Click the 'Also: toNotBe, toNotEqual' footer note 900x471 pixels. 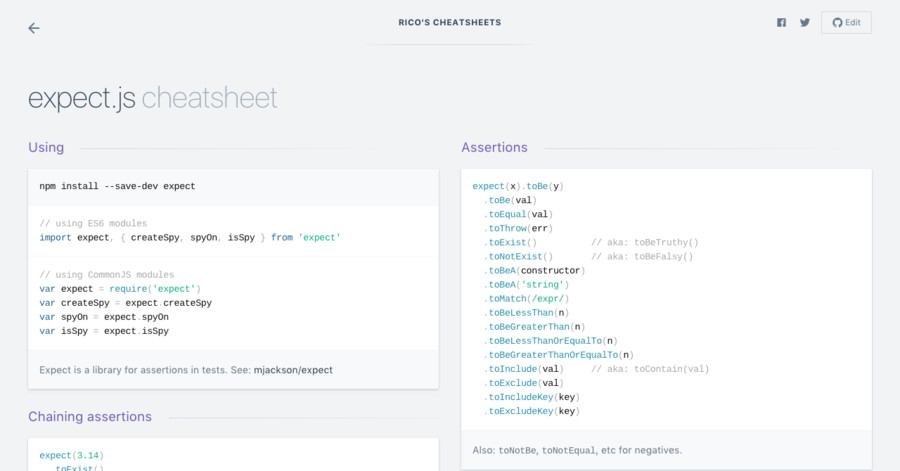click(x=577, y=450)
